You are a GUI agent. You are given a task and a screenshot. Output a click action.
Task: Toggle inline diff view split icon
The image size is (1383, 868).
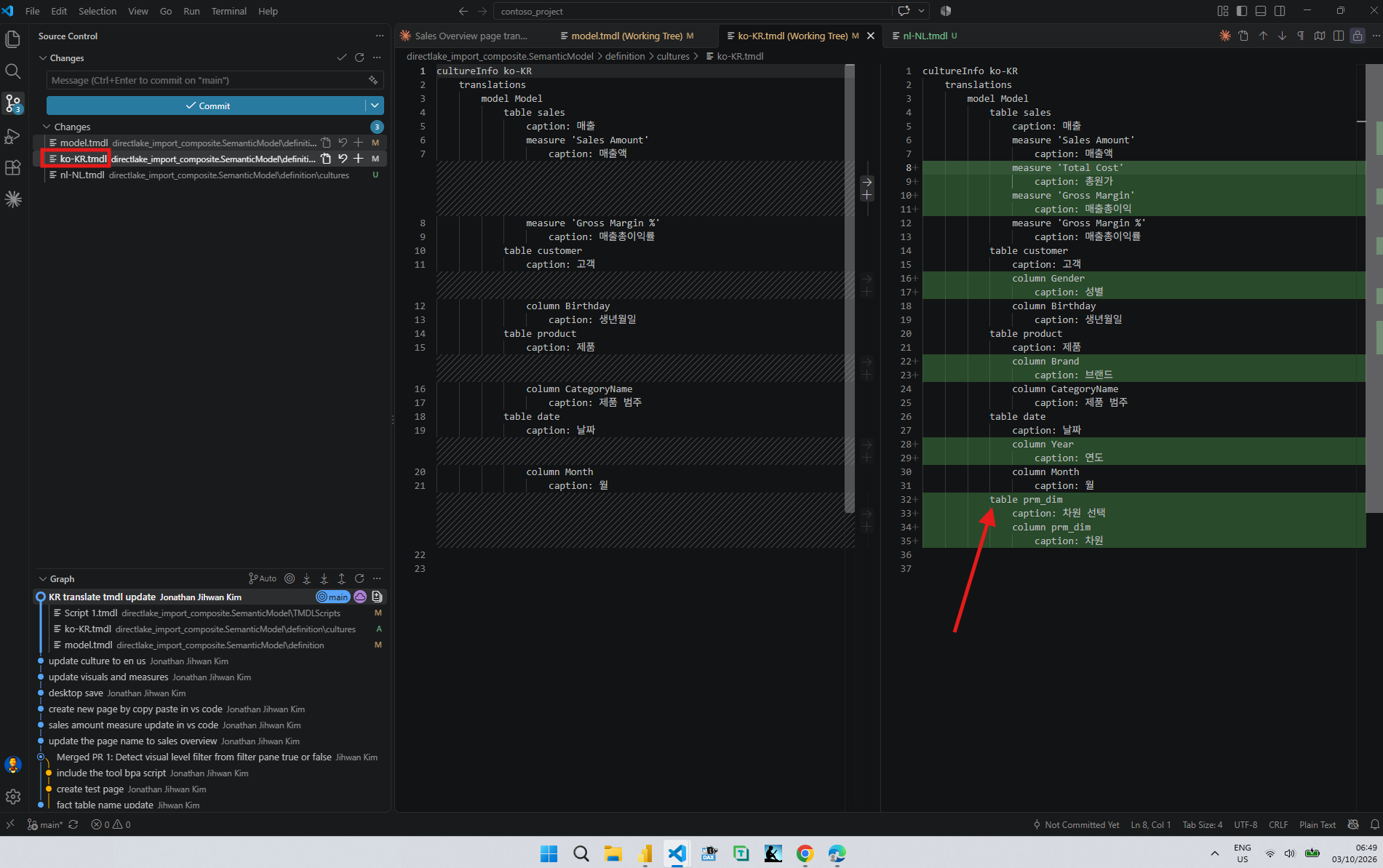click(1339, 36)
